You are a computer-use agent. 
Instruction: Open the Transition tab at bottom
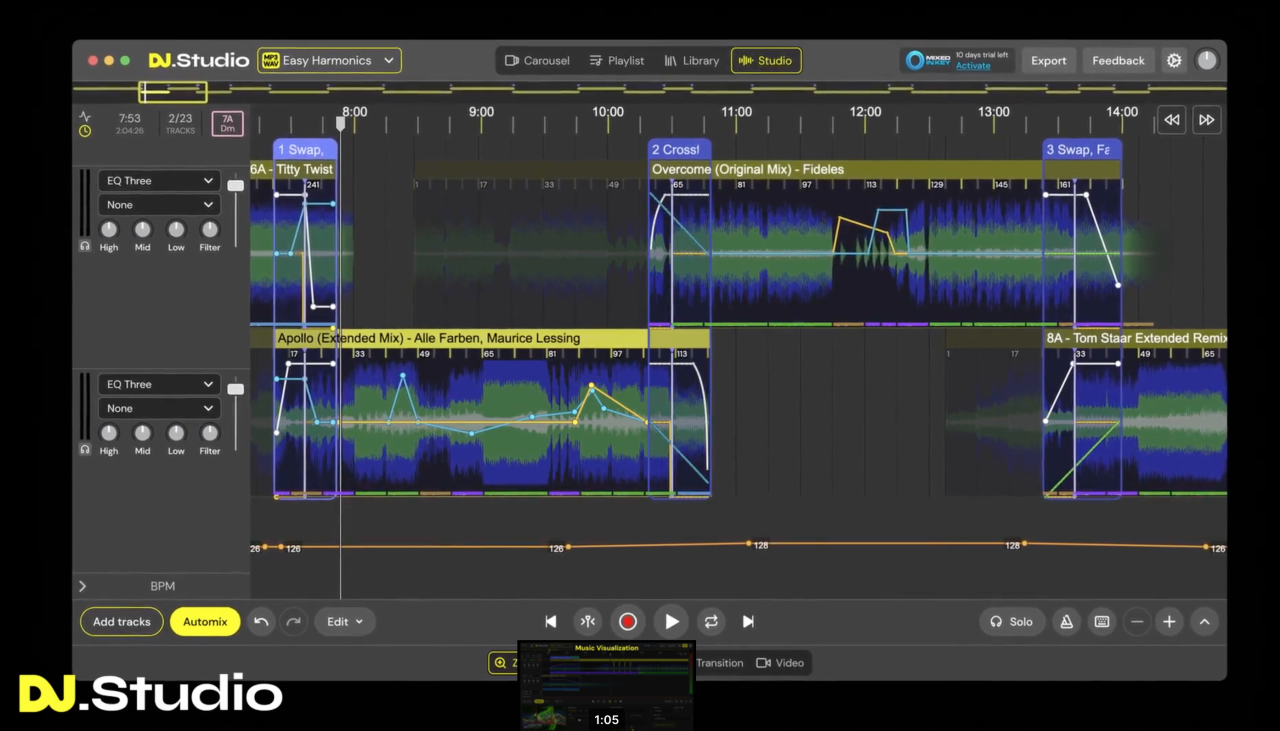pos(720,663)
